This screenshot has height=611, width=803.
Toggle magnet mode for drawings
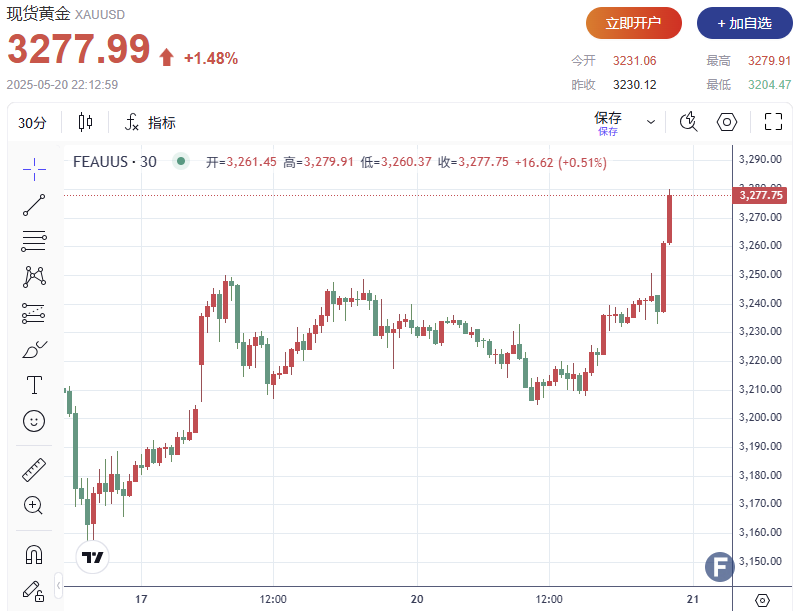point(34,553)
